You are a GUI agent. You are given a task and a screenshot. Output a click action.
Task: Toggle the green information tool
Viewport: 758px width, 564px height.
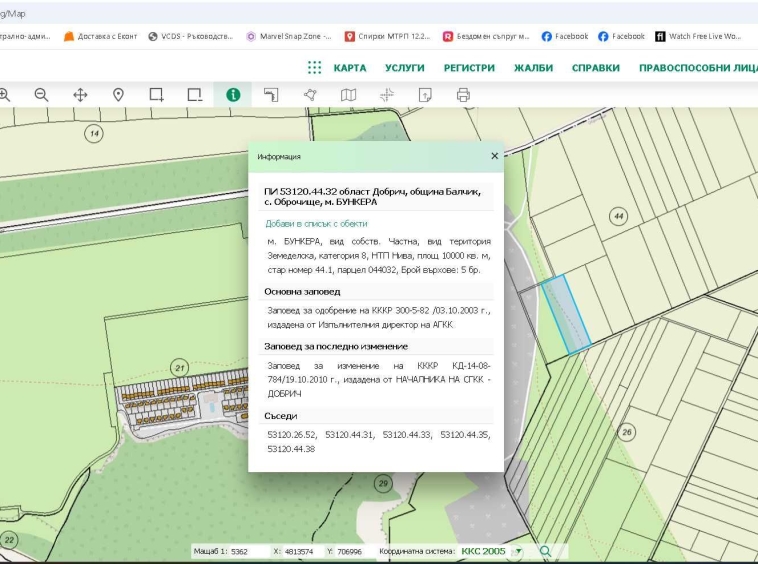(x=233, y=95)
